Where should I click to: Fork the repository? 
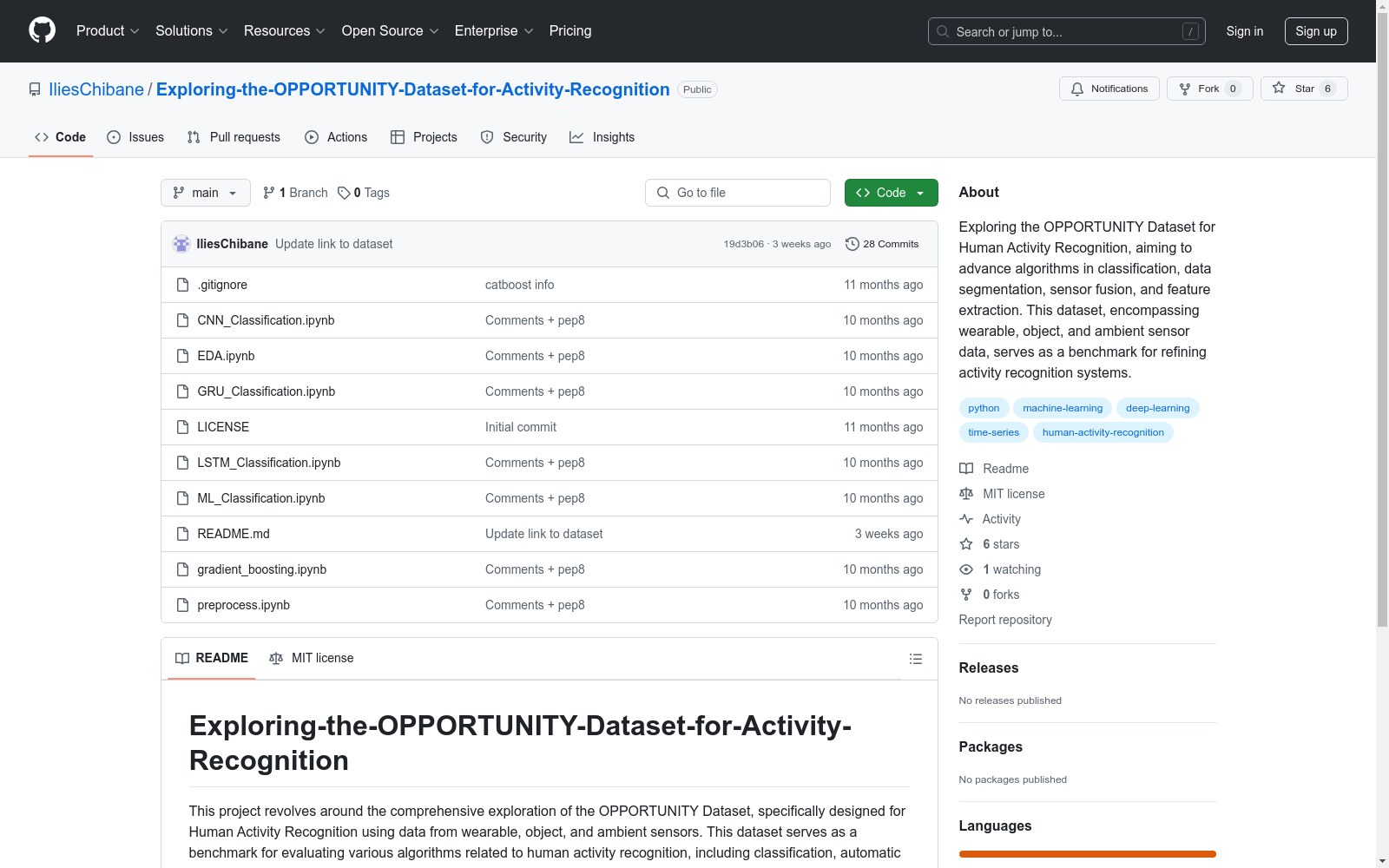(1200, 89)
